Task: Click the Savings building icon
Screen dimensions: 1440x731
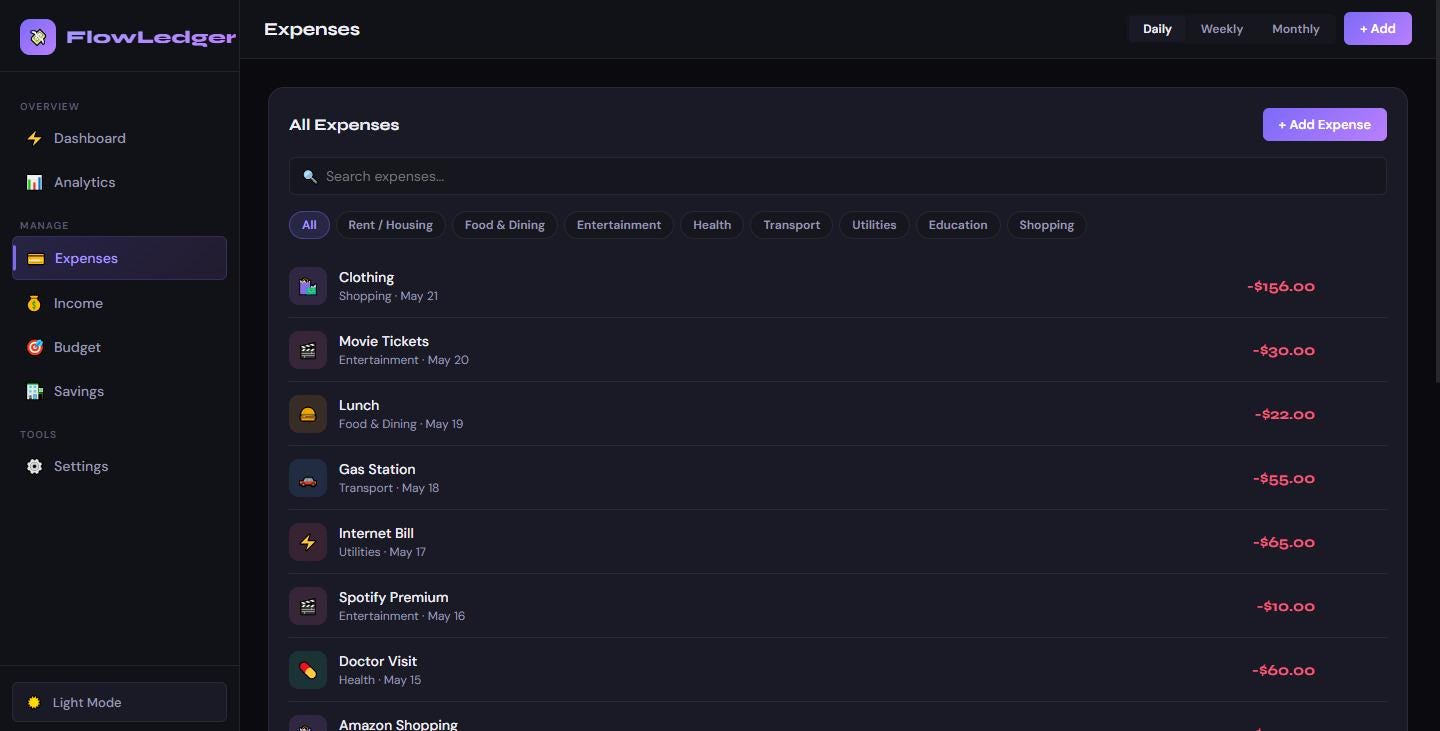Action: coord(34,391)
